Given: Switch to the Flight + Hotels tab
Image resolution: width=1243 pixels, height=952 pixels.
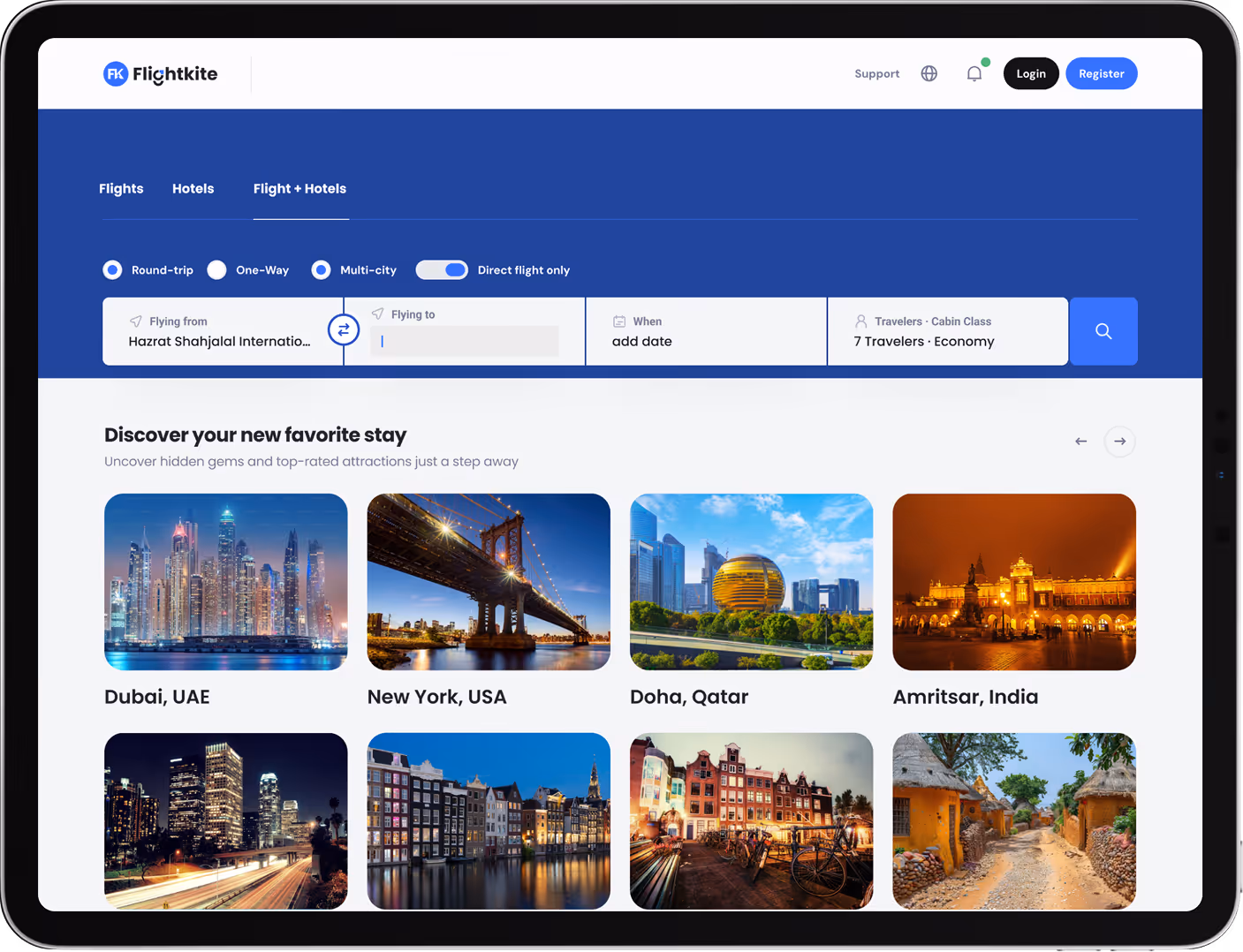Looking at the screenshot, I should (x=300, y=189).
